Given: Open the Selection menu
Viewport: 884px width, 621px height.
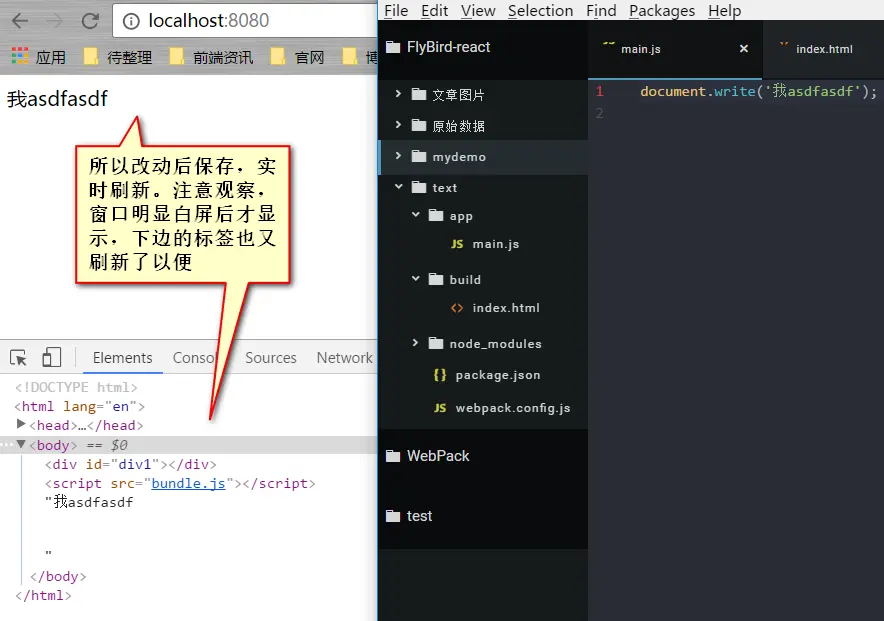Looking at the screenshot, I should [540, 11].
